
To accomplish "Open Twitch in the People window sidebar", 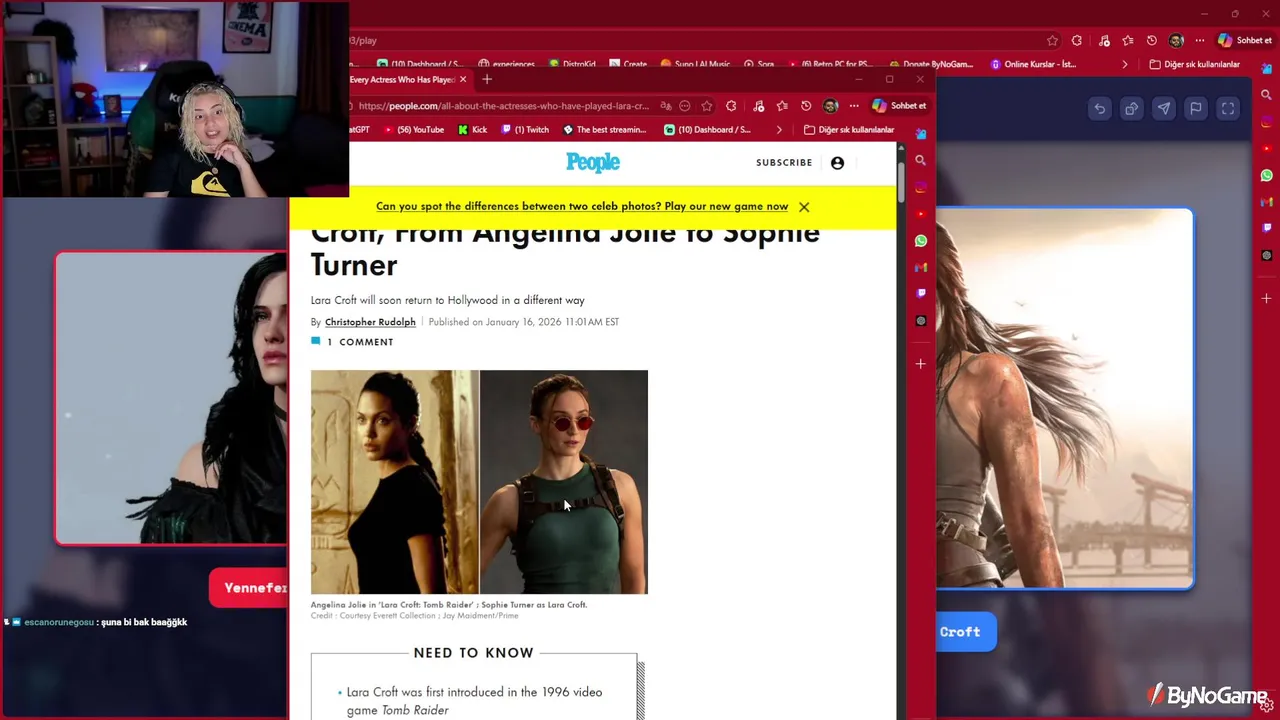I will click(921, 294).
